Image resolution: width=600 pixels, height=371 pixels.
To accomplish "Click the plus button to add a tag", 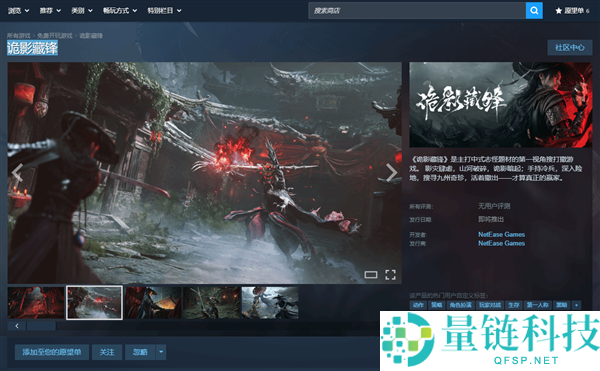I will tap(576, 305).
